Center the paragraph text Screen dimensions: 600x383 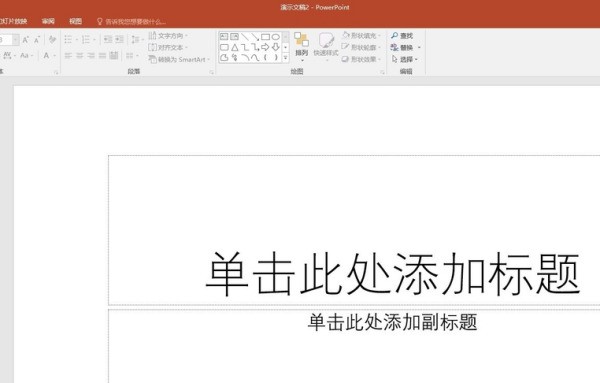point(80,56)
